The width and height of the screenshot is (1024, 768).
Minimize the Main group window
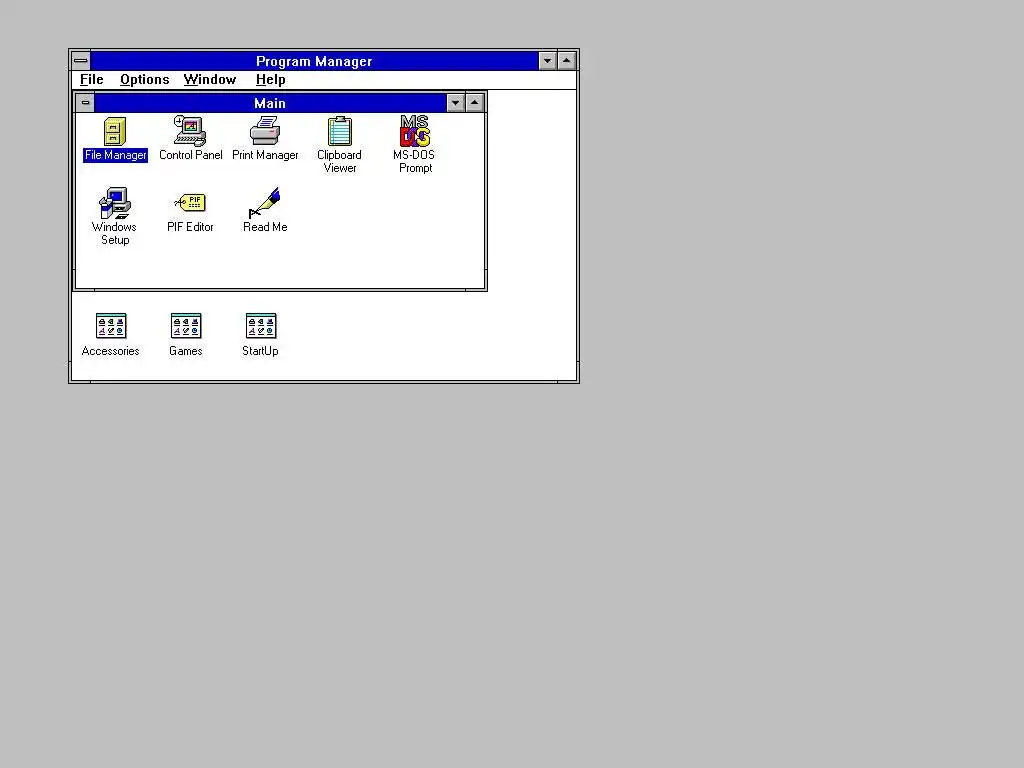[455, 103]
